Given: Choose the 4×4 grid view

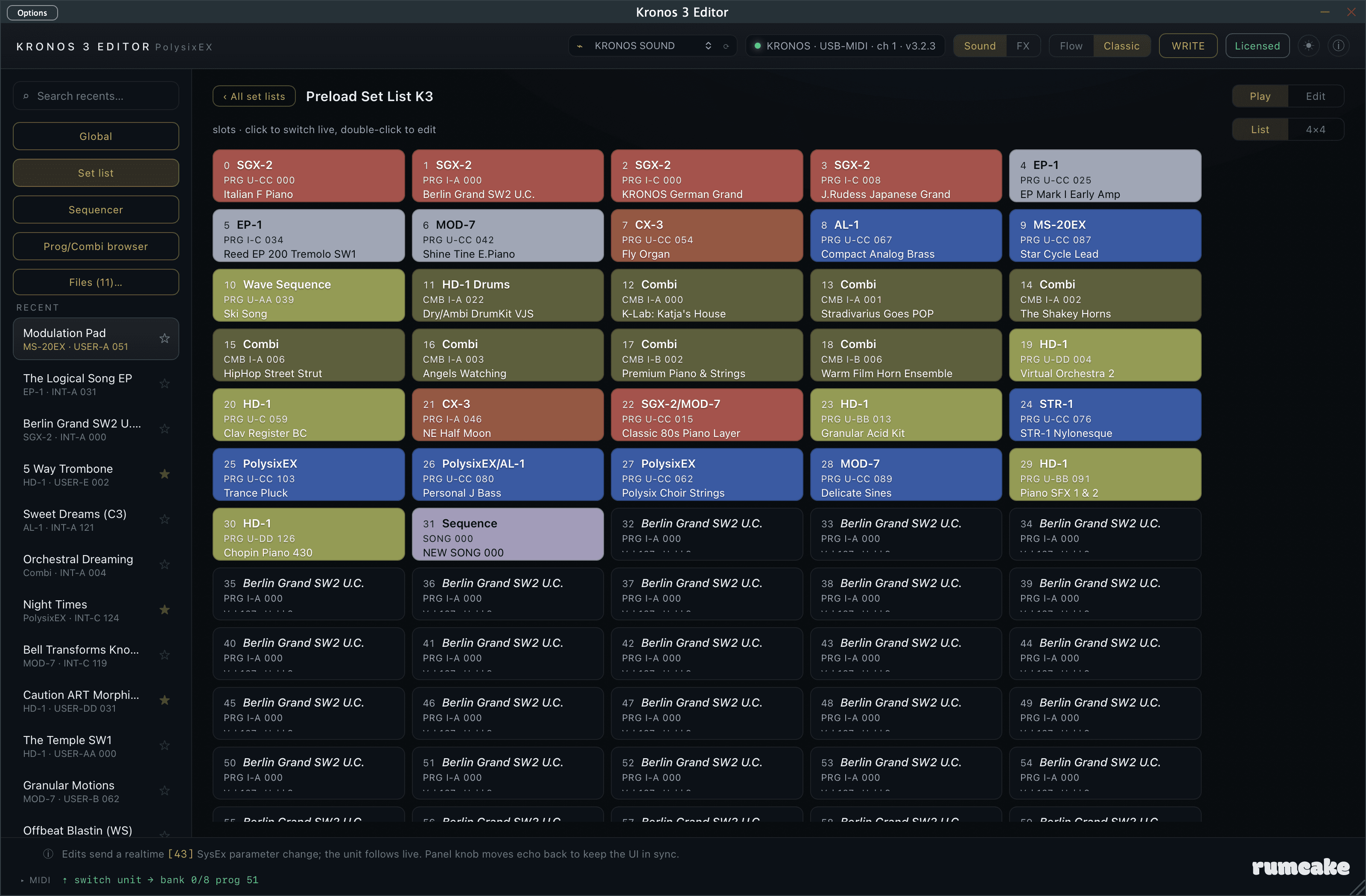Looking at the screenshot, I should [1316, 130].
